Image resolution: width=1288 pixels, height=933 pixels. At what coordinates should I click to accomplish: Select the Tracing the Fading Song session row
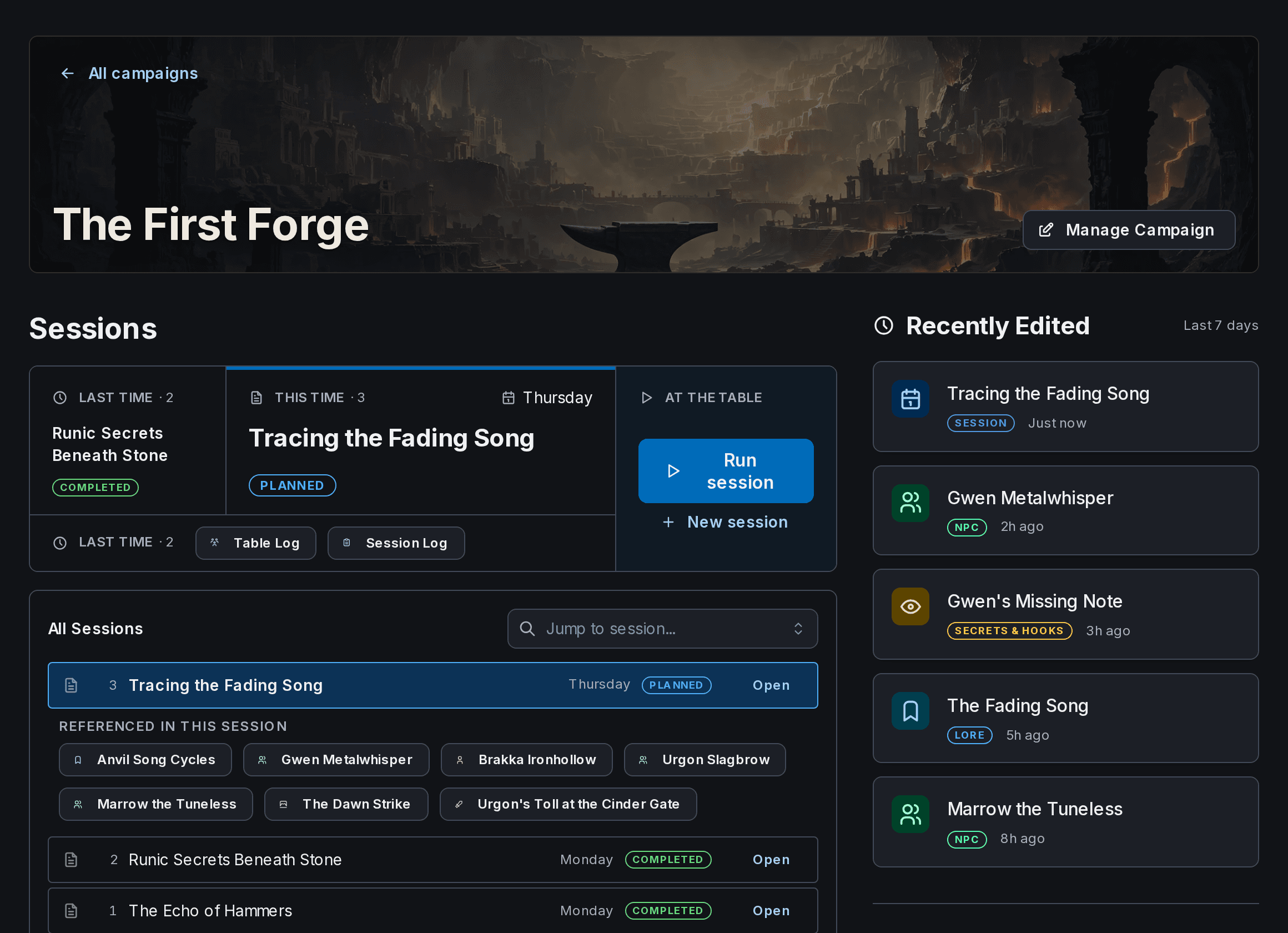point(432,685)
